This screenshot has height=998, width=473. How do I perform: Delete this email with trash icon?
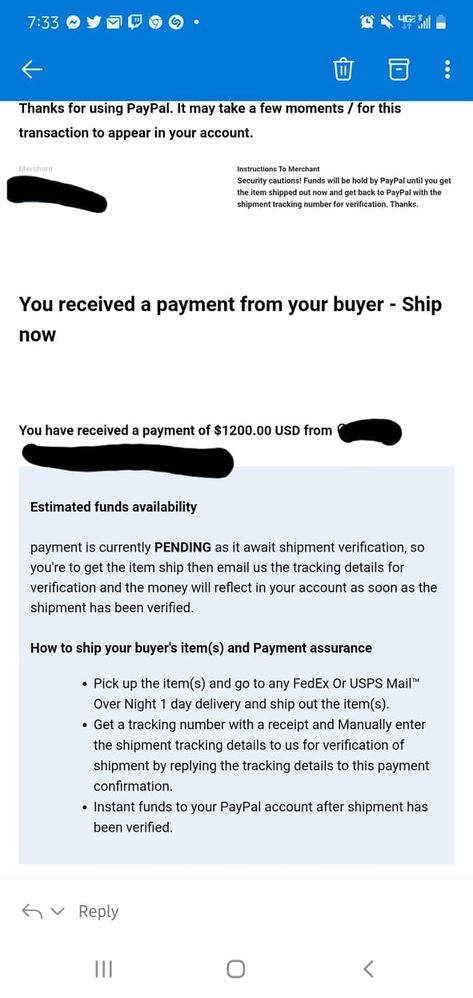click(x=343, y=69)
